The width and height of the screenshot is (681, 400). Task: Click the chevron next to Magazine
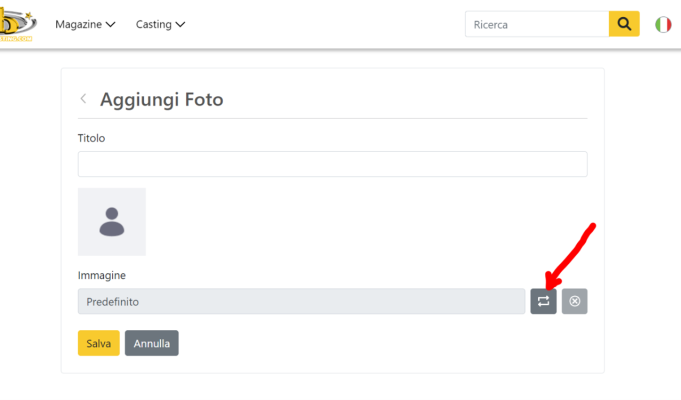pyautogui.click(x=110, y=25)
